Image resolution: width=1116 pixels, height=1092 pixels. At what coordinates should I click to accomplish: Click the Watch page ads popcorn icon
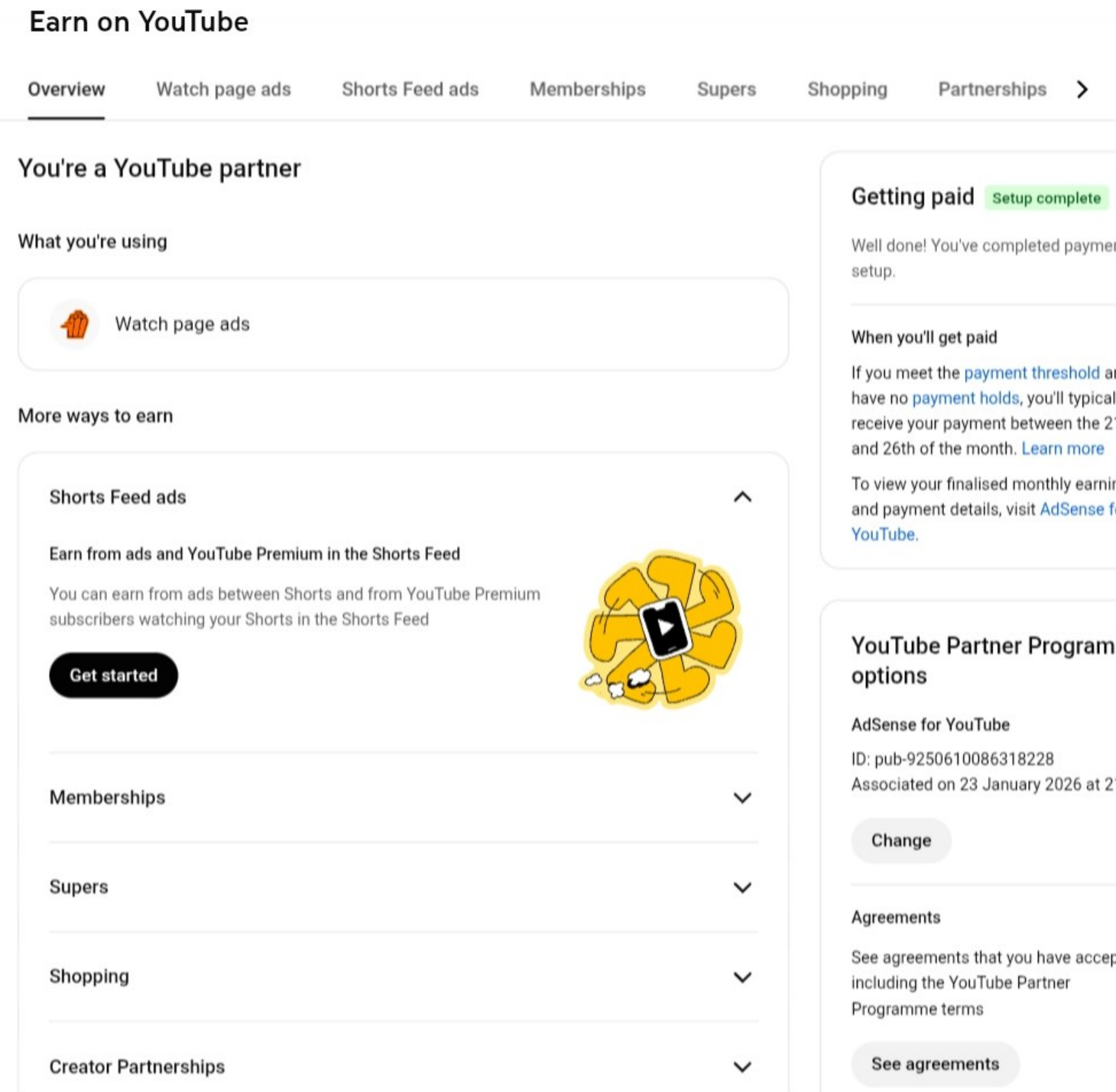(75, 325)
